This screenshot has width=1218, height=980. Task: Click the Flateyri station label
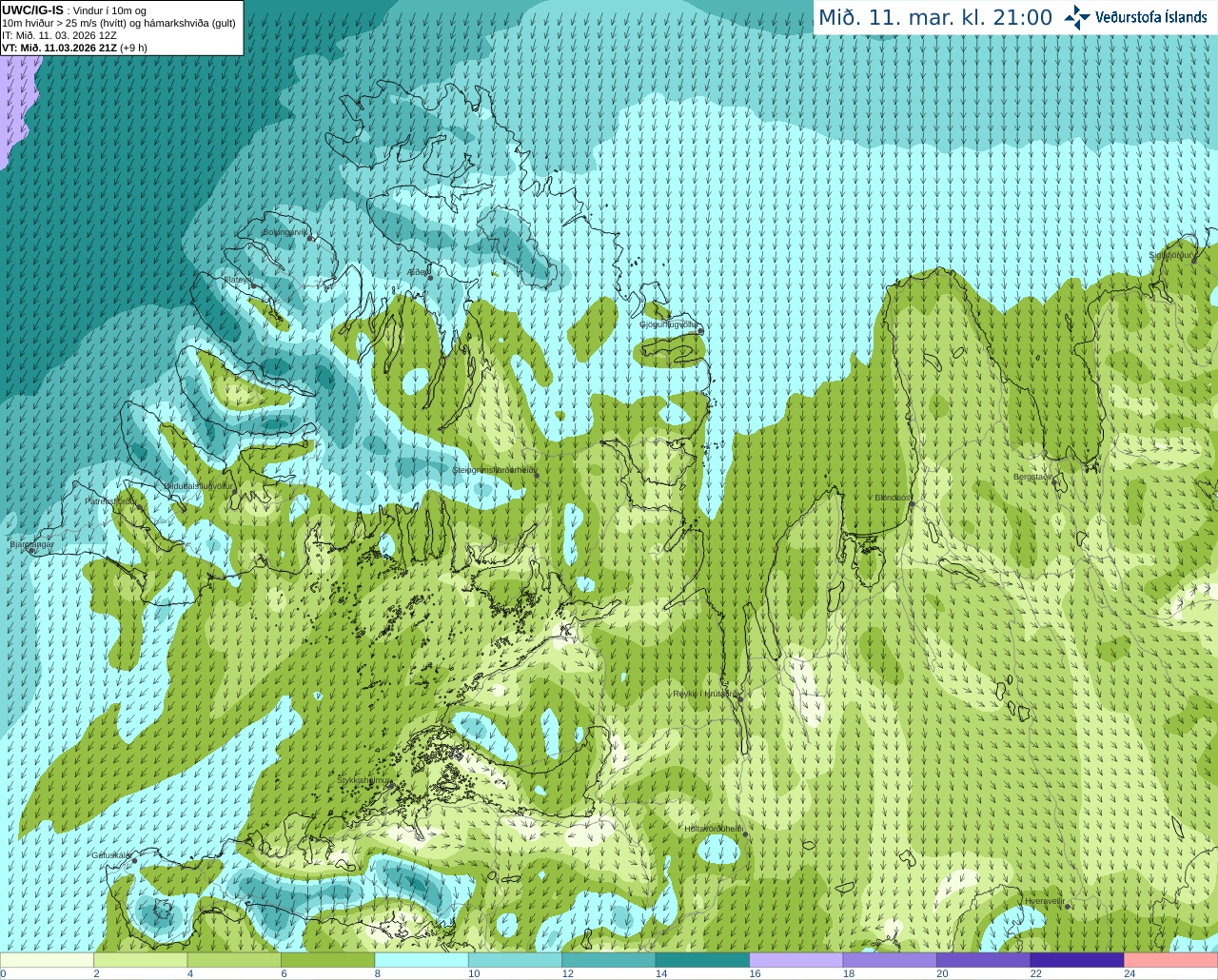(236, 280)
